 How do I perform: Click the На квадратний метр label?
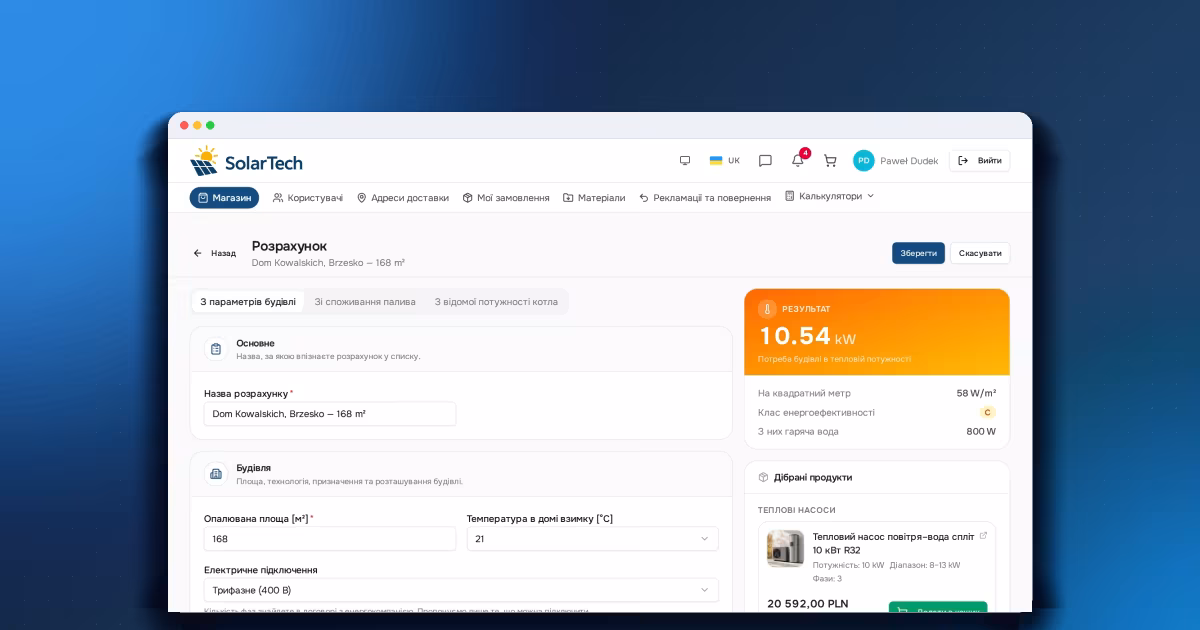pos(805,393)
